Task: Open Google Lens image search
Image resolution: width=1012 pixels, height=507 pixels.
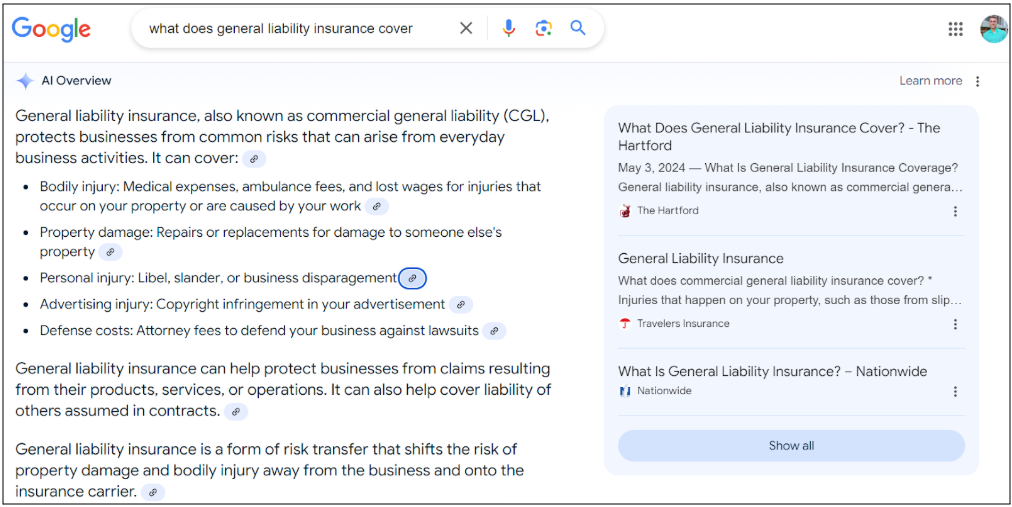Action: point(543,28)
